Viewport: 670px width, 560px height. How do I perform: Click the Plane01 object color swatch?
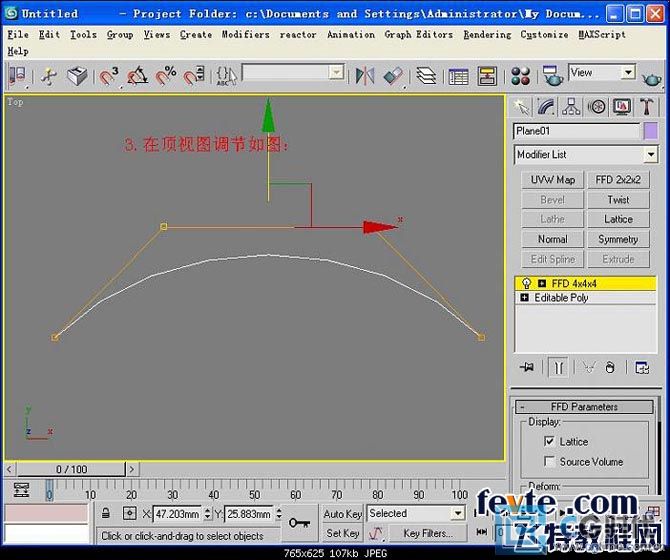coord(650,131)
